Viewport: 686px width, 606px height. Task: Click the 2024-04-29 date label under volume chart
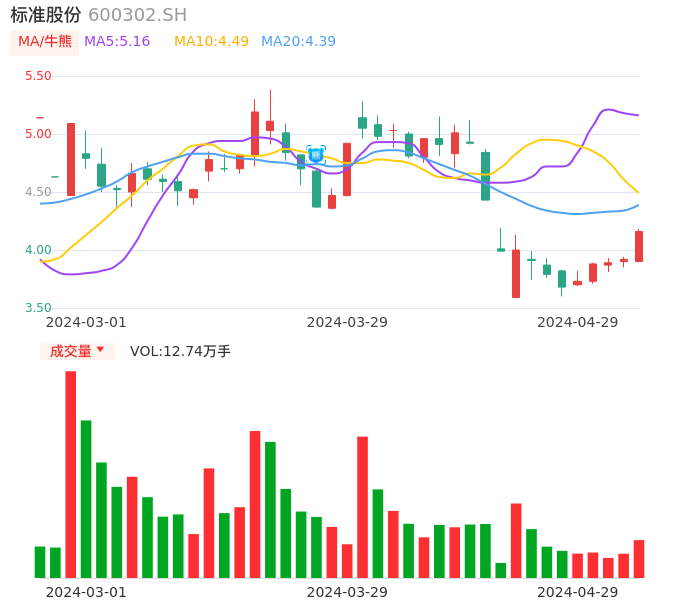(578, 592)
